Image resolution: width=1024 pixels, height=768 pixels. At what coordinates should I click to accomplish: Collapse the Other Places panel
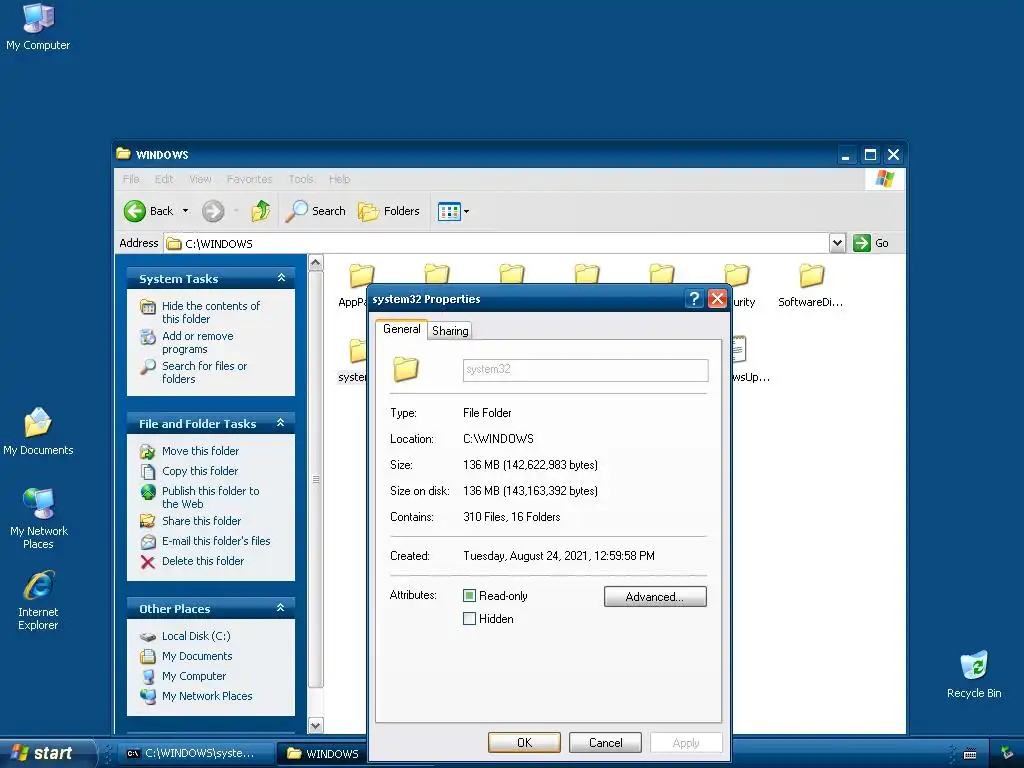[281, 608]
